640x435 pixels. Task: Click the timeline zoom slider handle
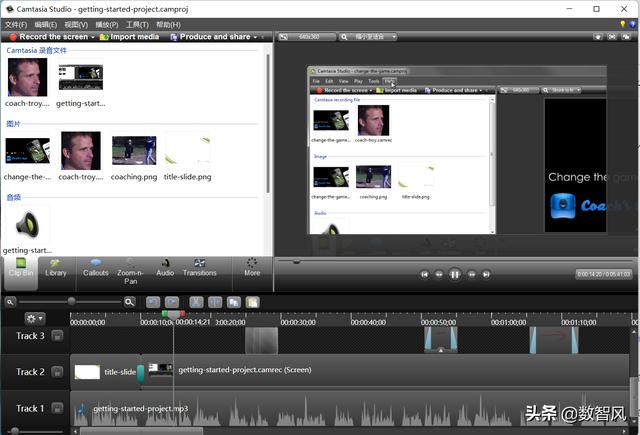(x=71, y=301)
